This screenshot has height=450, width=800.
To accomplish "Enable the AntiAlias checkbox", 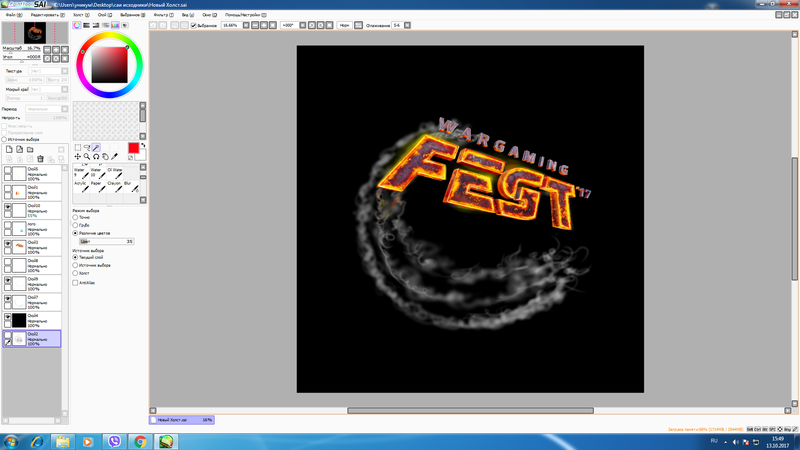I will [x=75, y=283].
